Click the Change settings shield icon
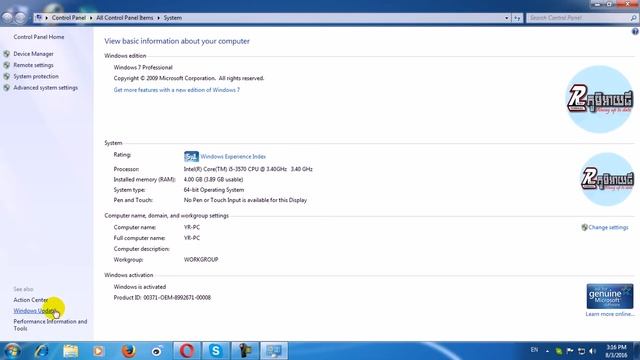This screenshot has width=640, height=360. [x=584, y=227]
